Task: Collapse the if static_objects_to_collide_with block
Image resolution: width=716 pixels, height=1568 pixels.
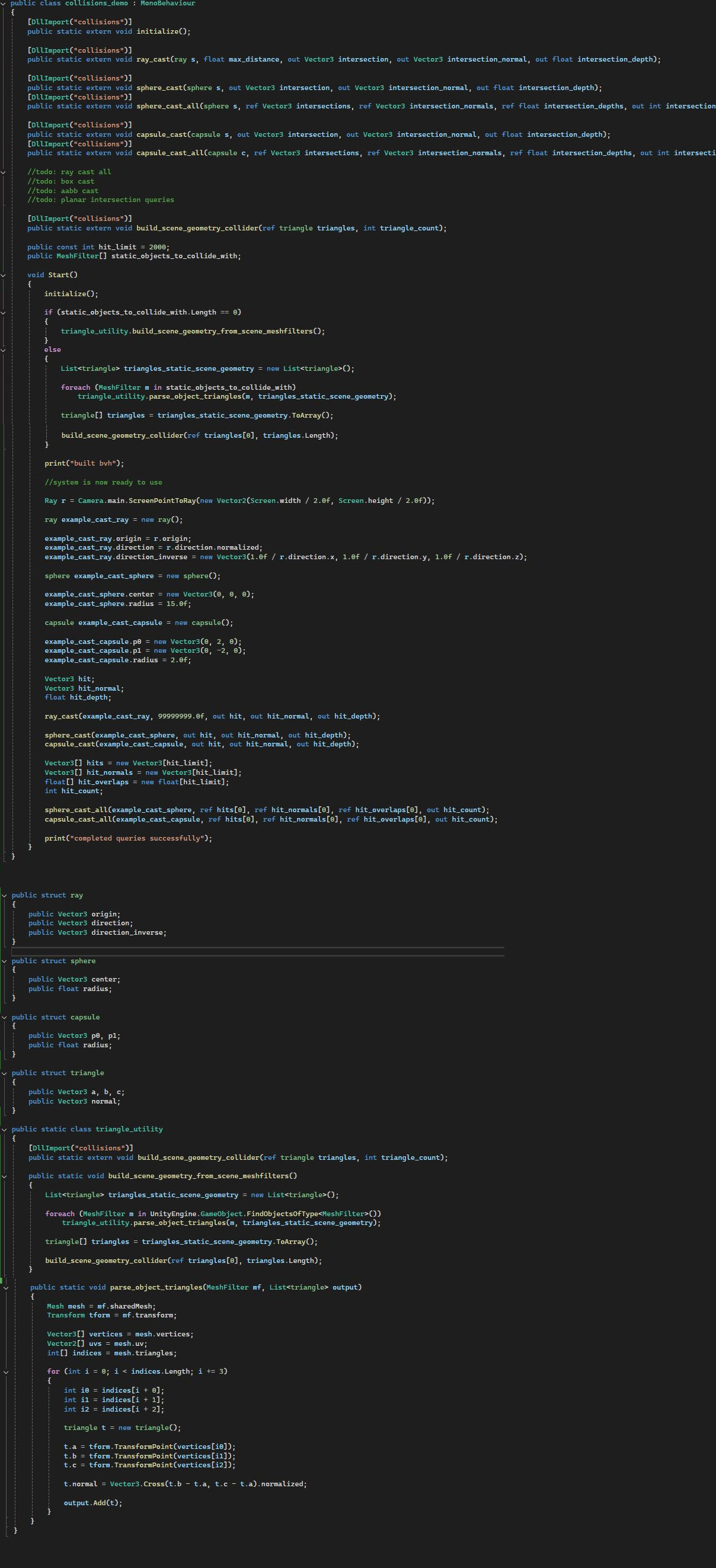Action: click(x=4, y=312)
